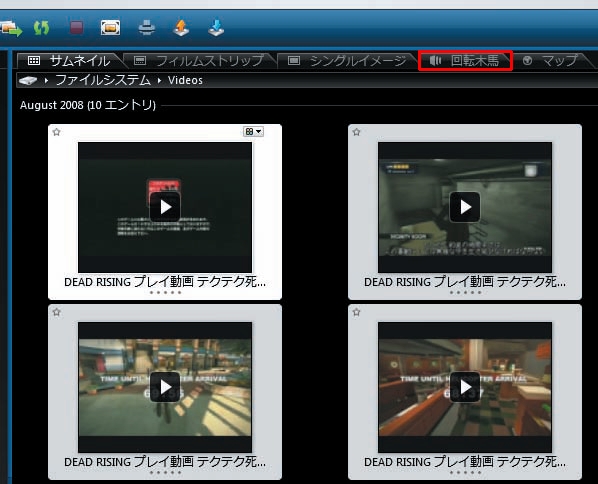Click the August 2008 (10 エントリ) group header

[88, 105]
